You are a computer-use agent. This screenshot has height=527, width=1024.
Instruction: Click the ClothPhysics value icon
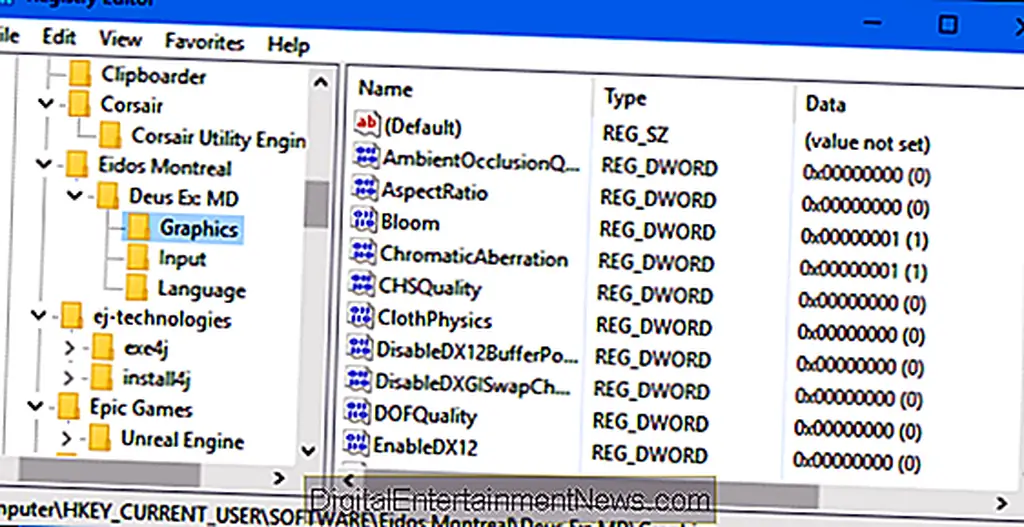pos(361,318)
